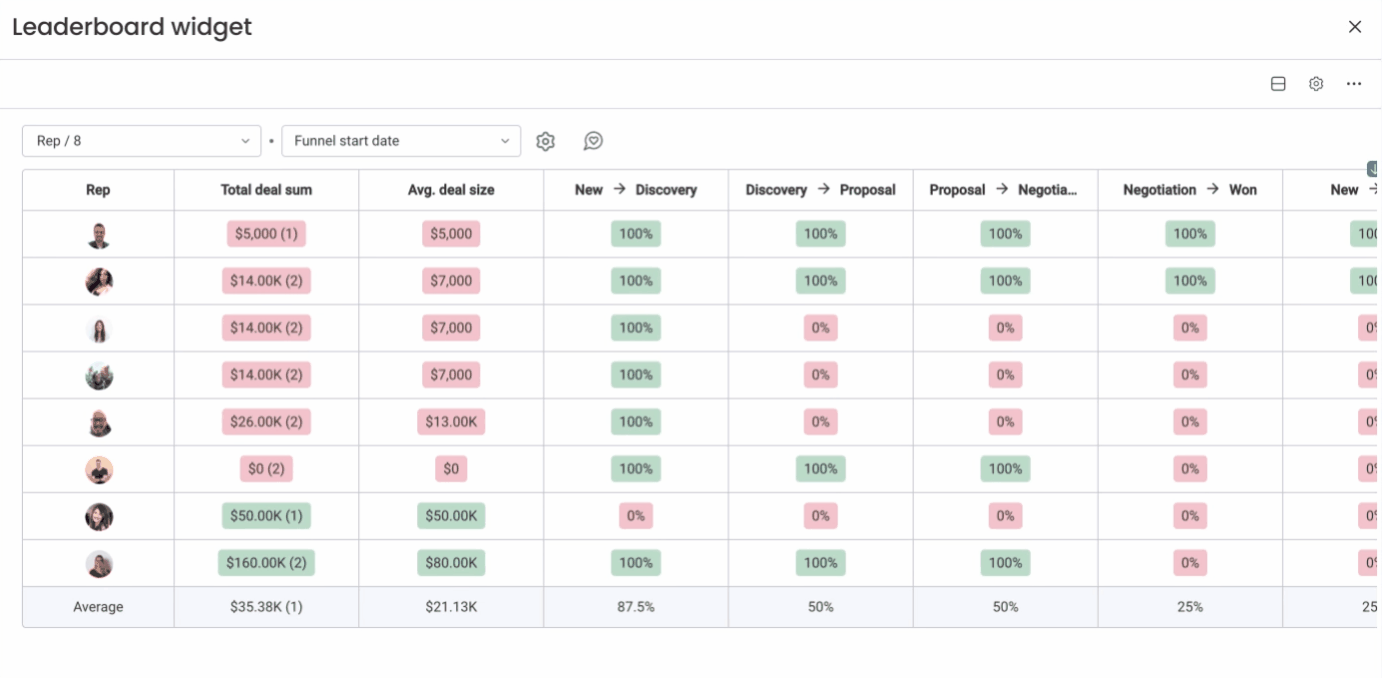Click the Total deal sum column header
Screen dimensions: 1382x678
(x=266, y=190)
